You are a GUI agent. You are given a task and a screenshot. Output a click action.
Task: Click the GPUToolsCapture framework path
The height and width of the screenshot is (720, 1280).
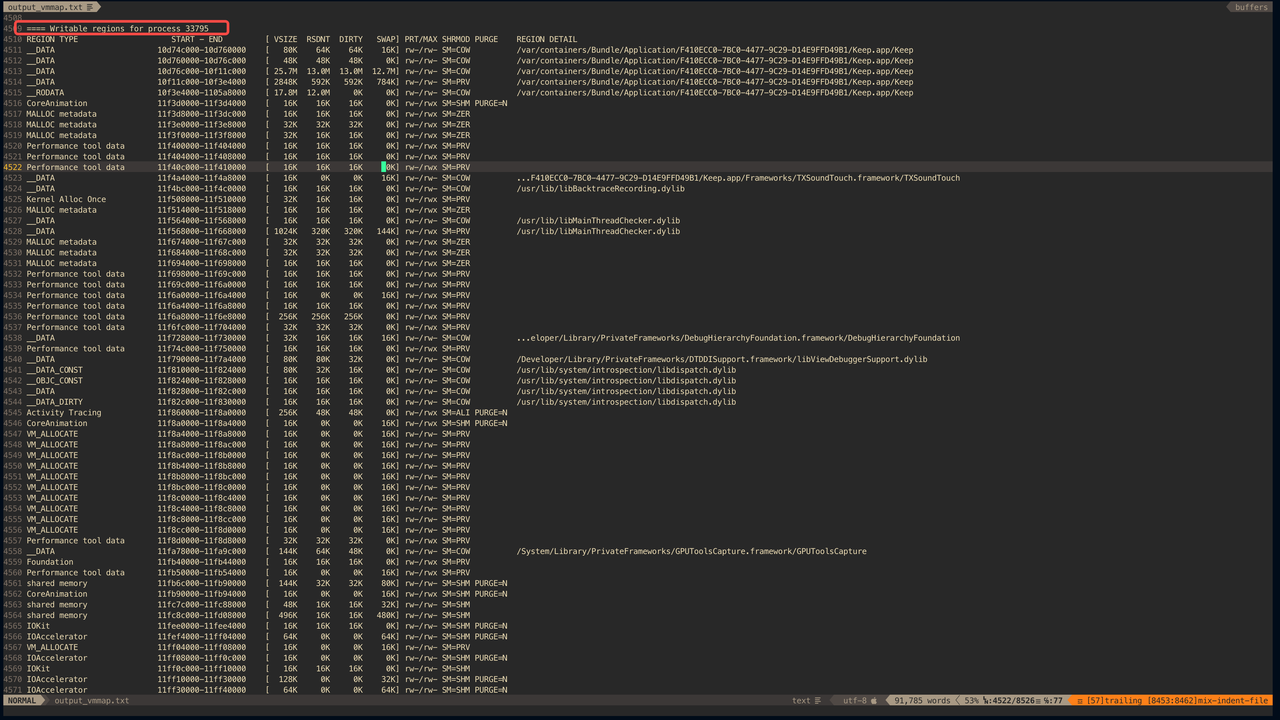(691, 551)
